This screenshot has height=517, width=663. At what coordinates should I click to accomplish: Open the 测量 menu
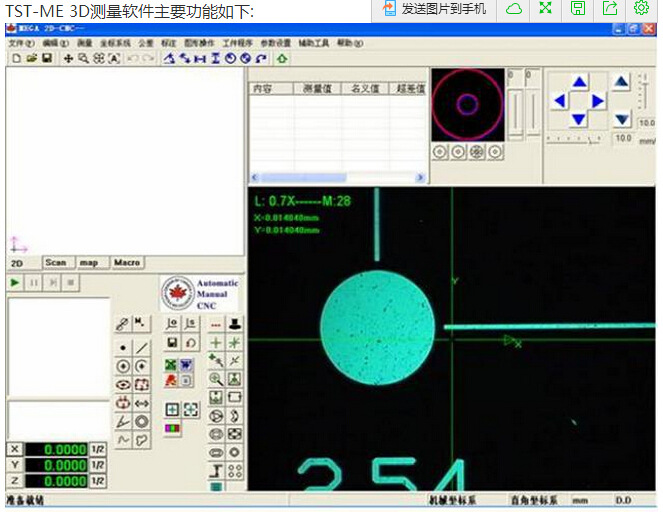(85, 43)
